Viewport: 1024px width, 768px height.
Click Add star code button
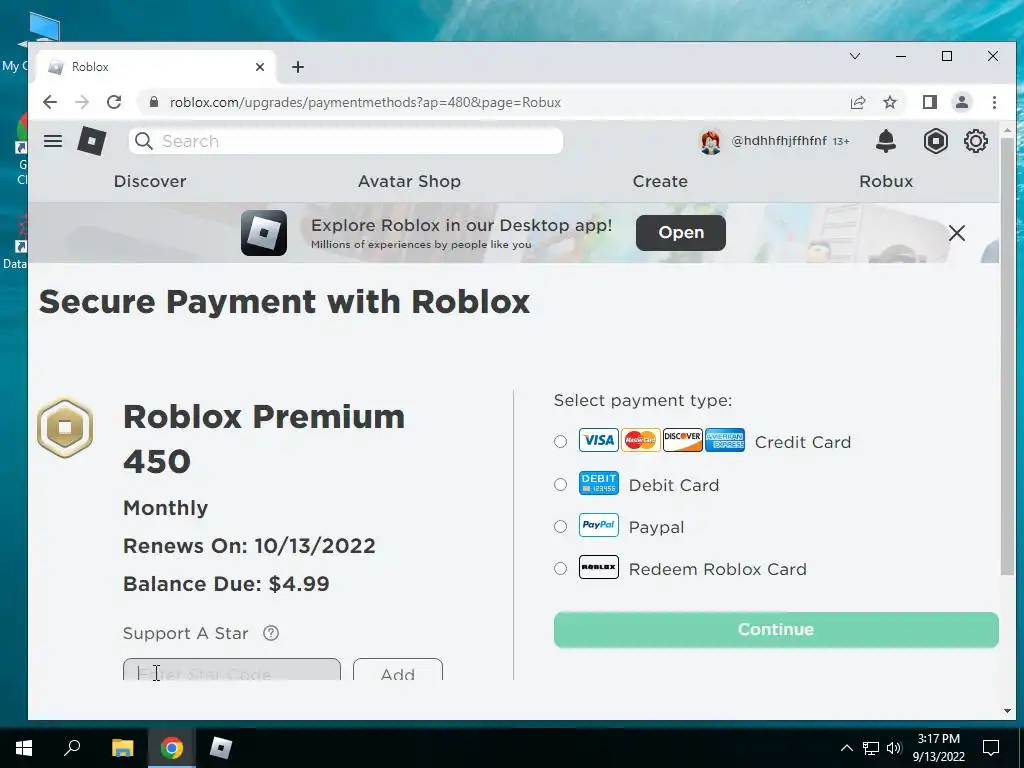point(398,670)
